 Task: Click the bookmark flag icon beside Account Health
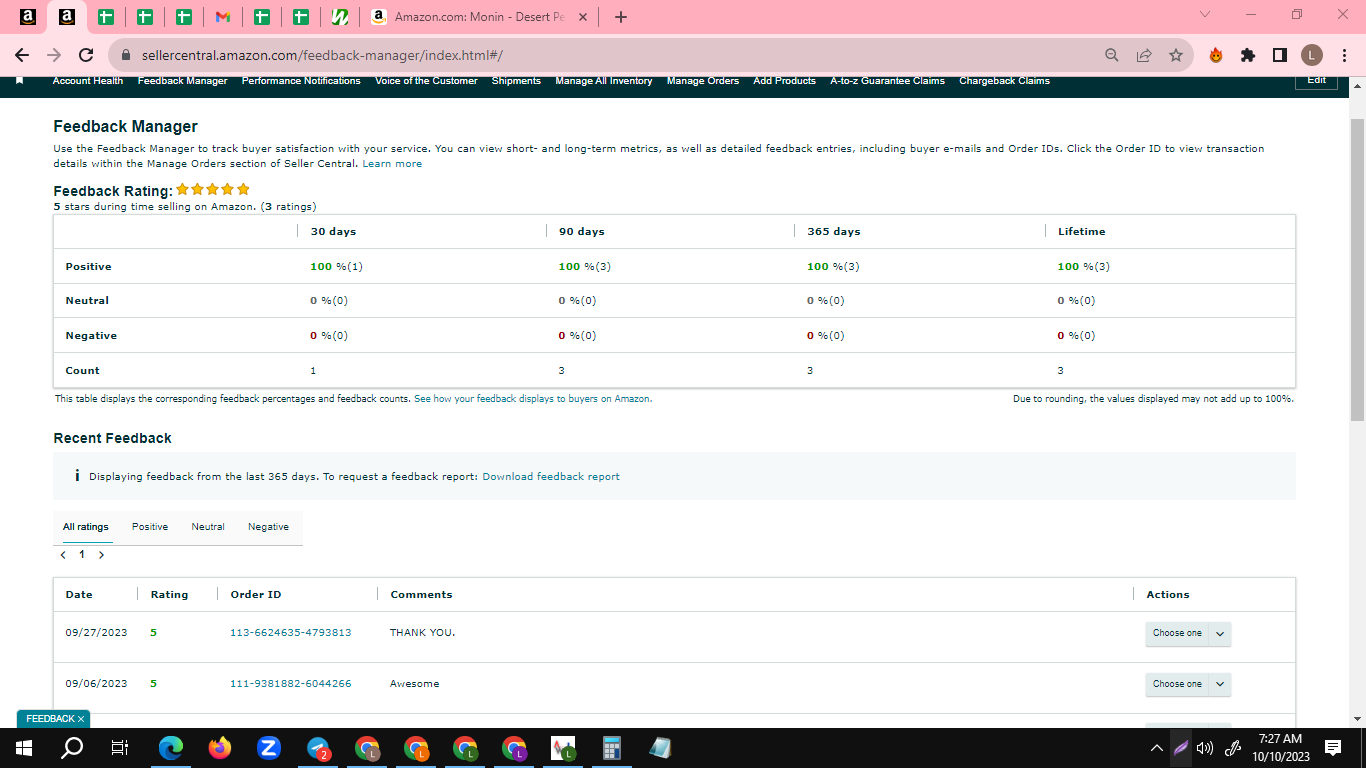pos(20,81)
